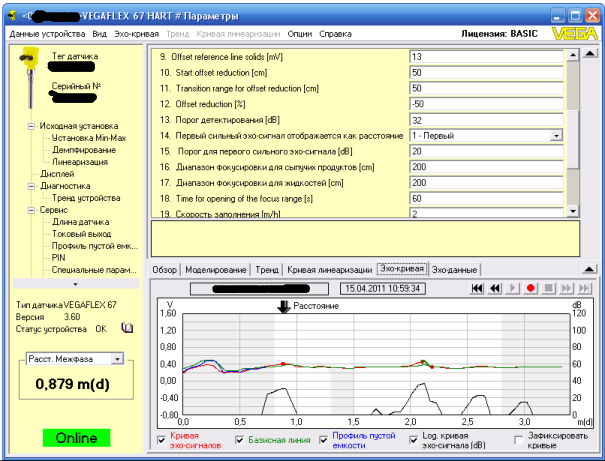Click the VEGAFLEX sensor image

(x=29, y=76)
